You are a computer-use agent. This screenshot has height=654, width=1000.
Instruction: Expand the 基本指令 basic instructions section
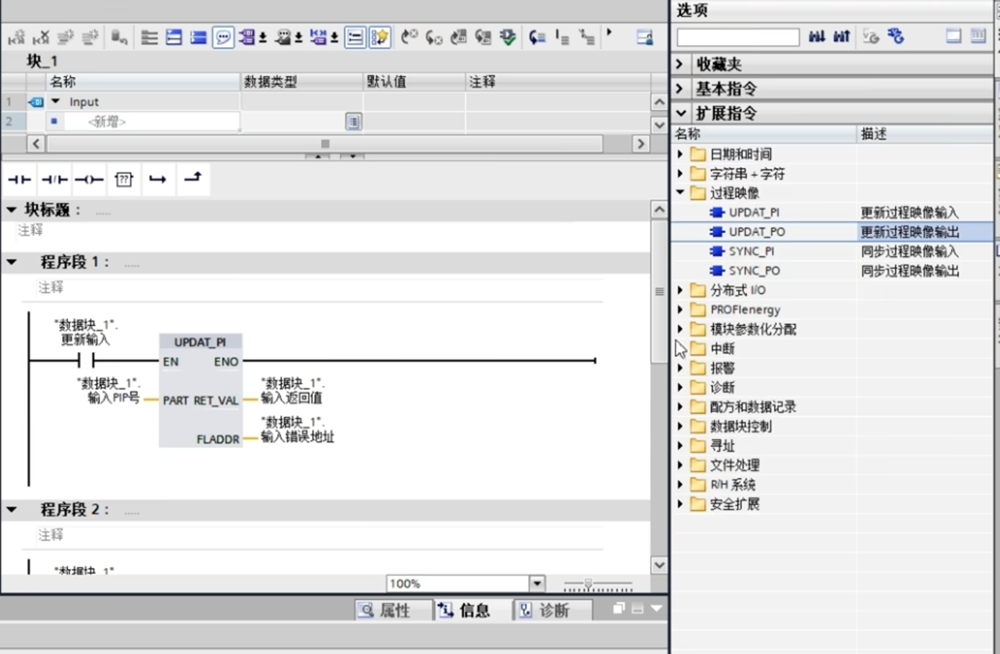(680, 89)
